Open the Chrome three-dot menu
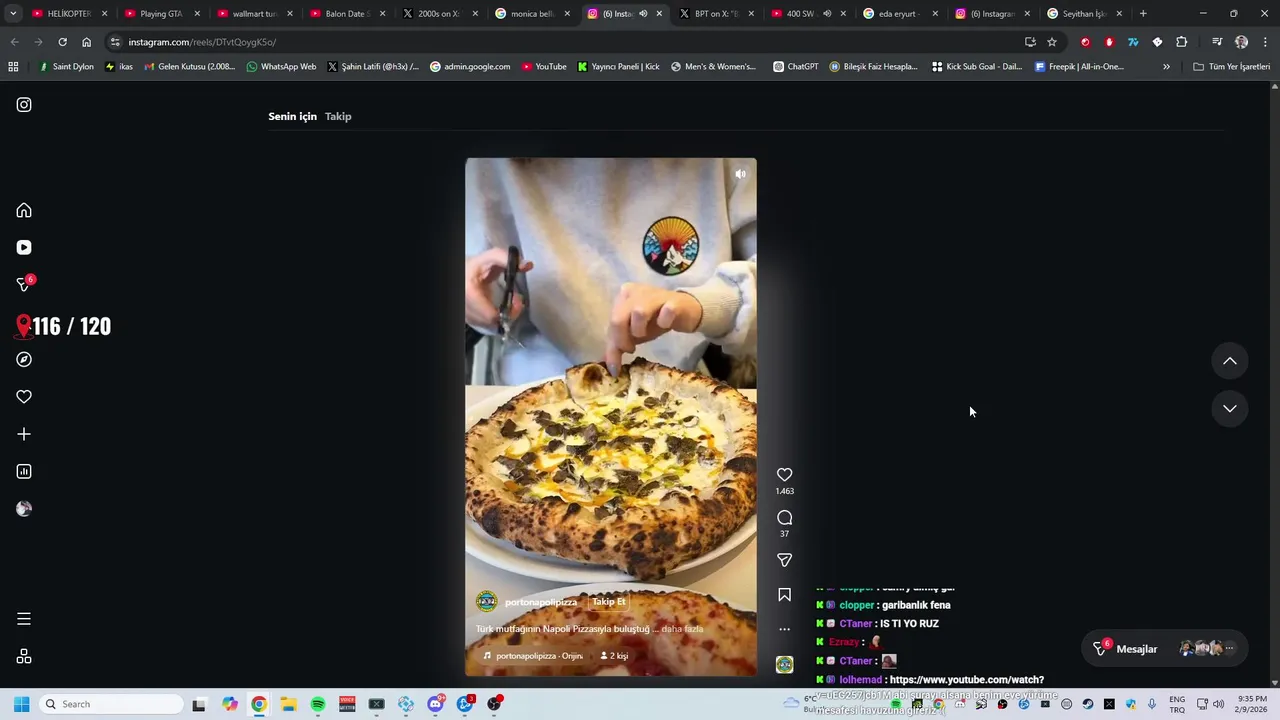The height and width of the screenshot is (720, 1280). click(x=1265, y=42)
